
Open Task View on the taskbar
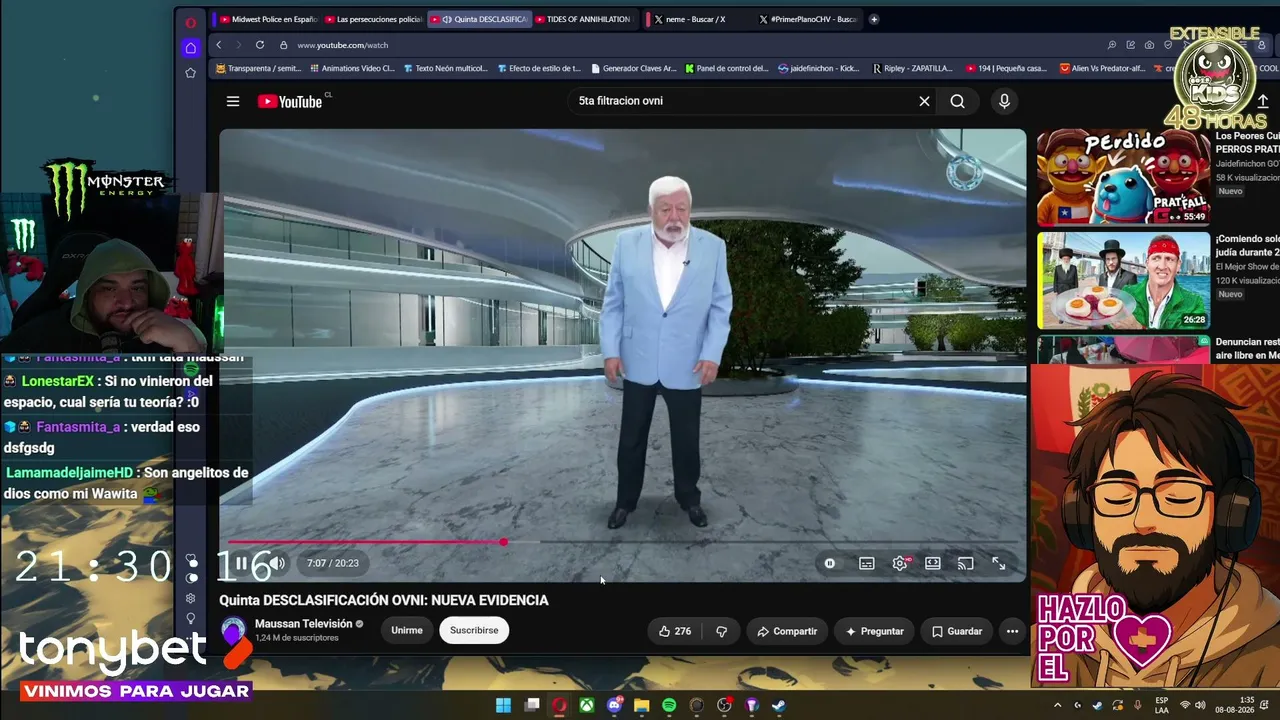pyautogui.click(x=532, y=705)
